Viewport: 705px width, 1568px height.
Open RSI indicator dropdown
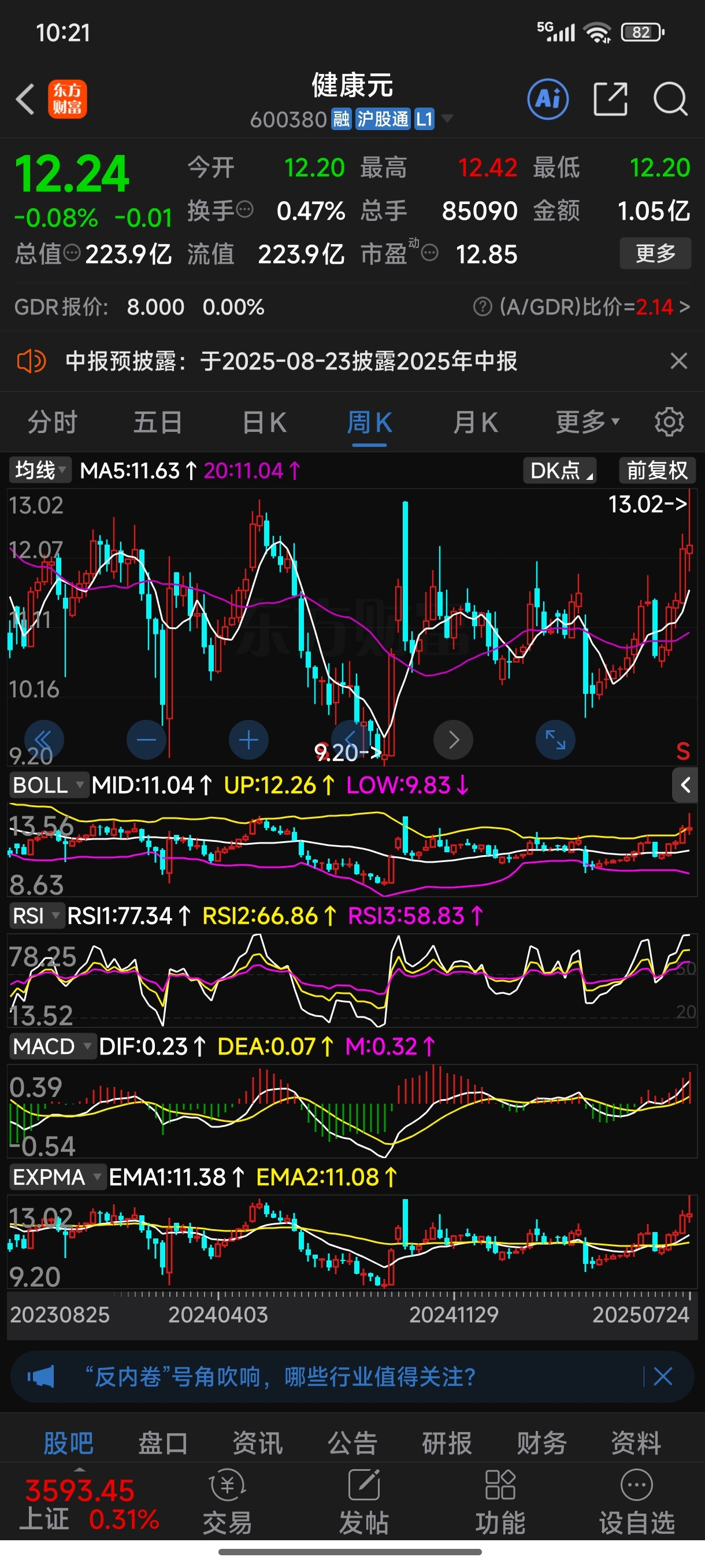[36, 915]
